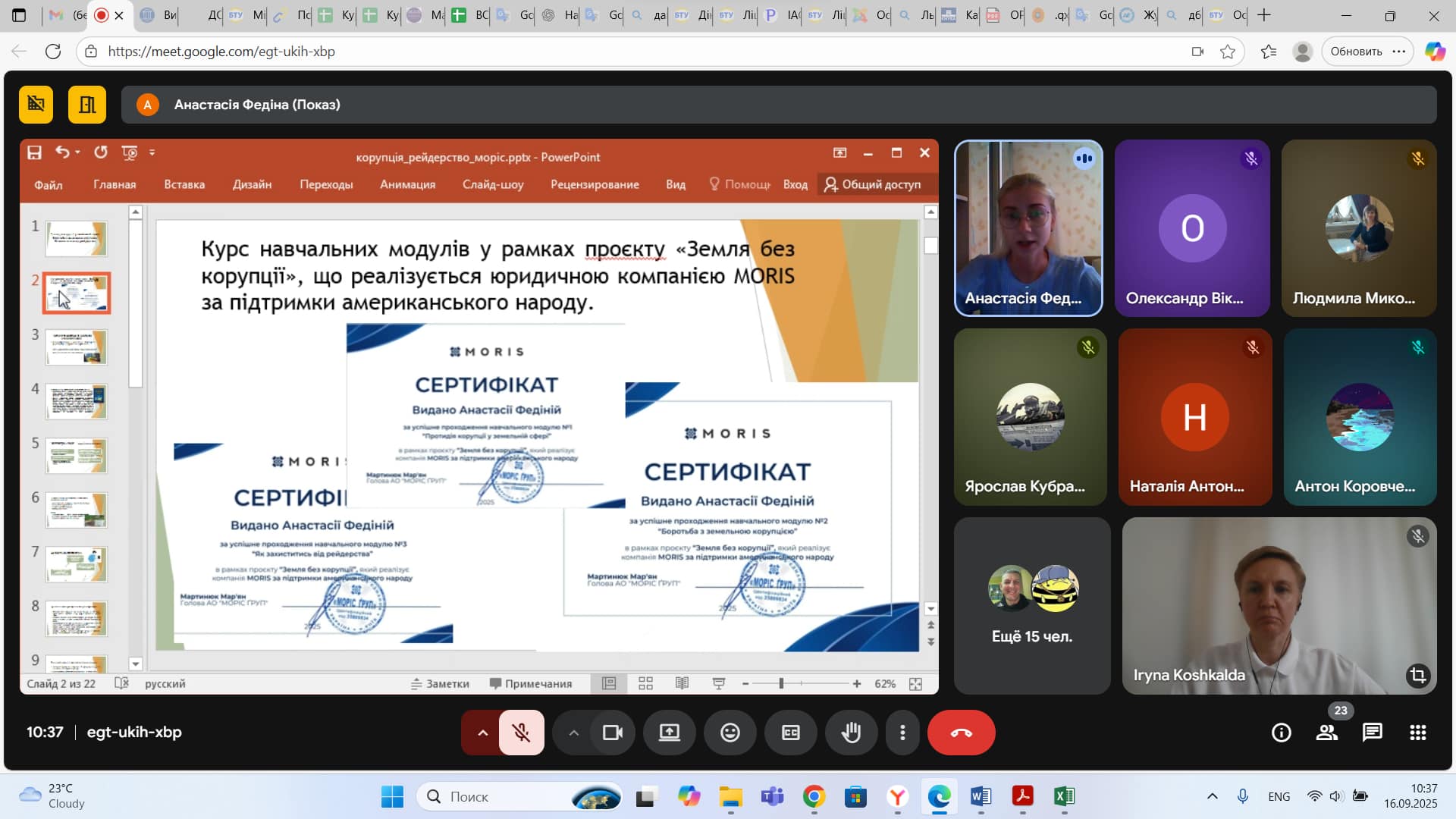Click the Общий доступ button

coord(873,184)
